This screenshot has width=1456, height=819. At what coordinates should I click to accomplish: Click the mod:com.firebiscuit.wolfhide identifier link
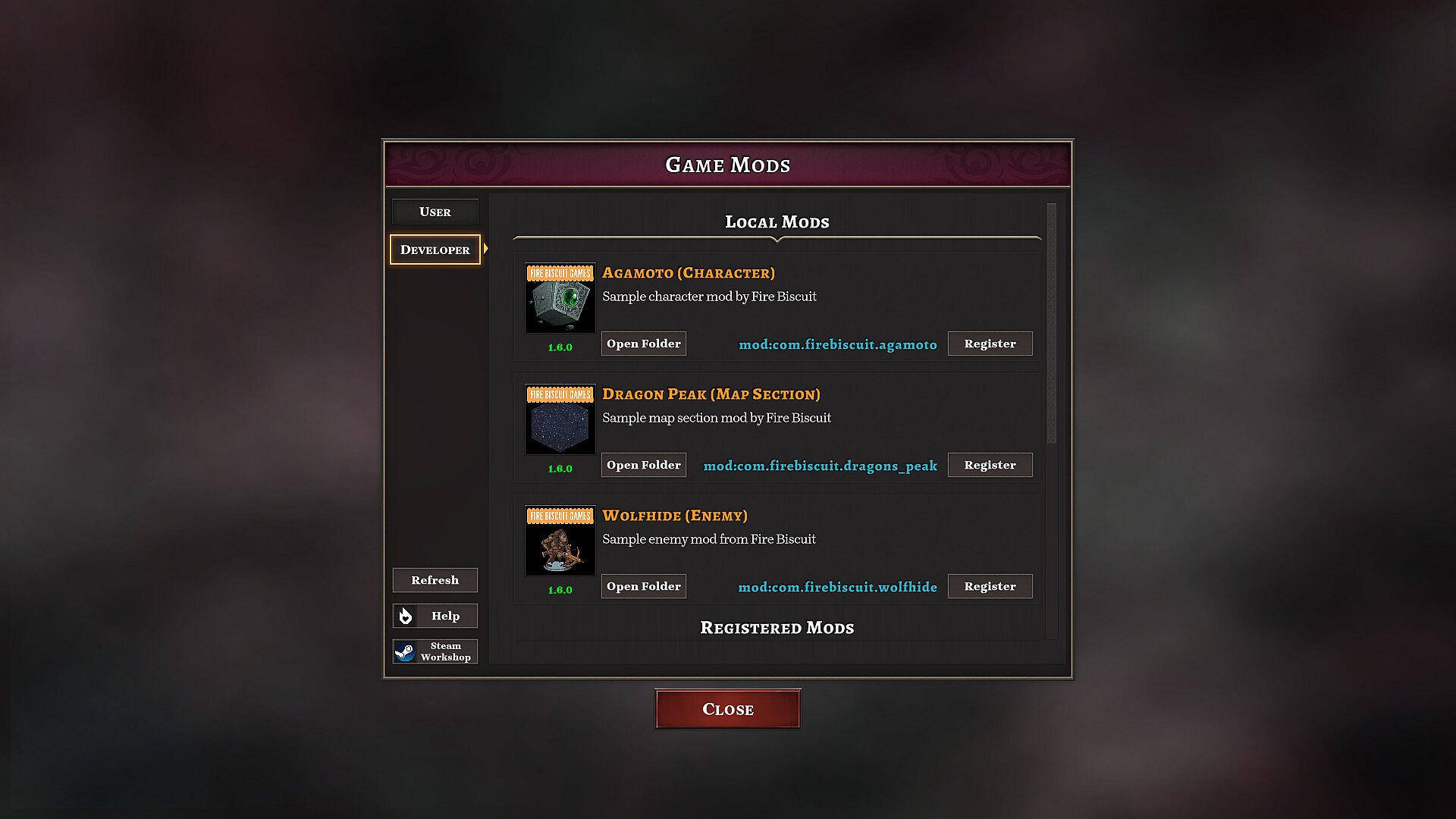pyautogui.click(x=837, y=587)
